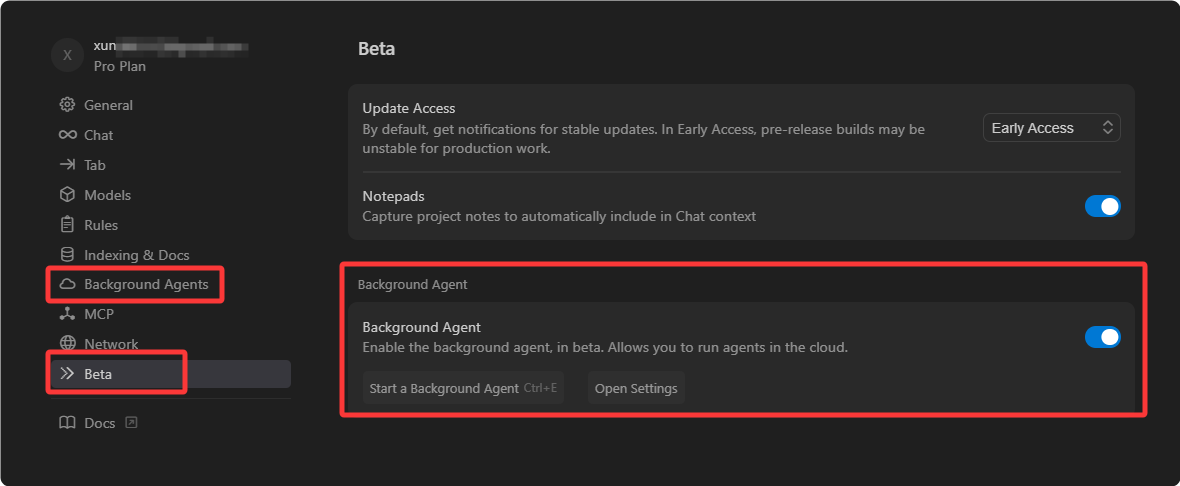Open the Early Access update dropdown

coord(1051,128)
